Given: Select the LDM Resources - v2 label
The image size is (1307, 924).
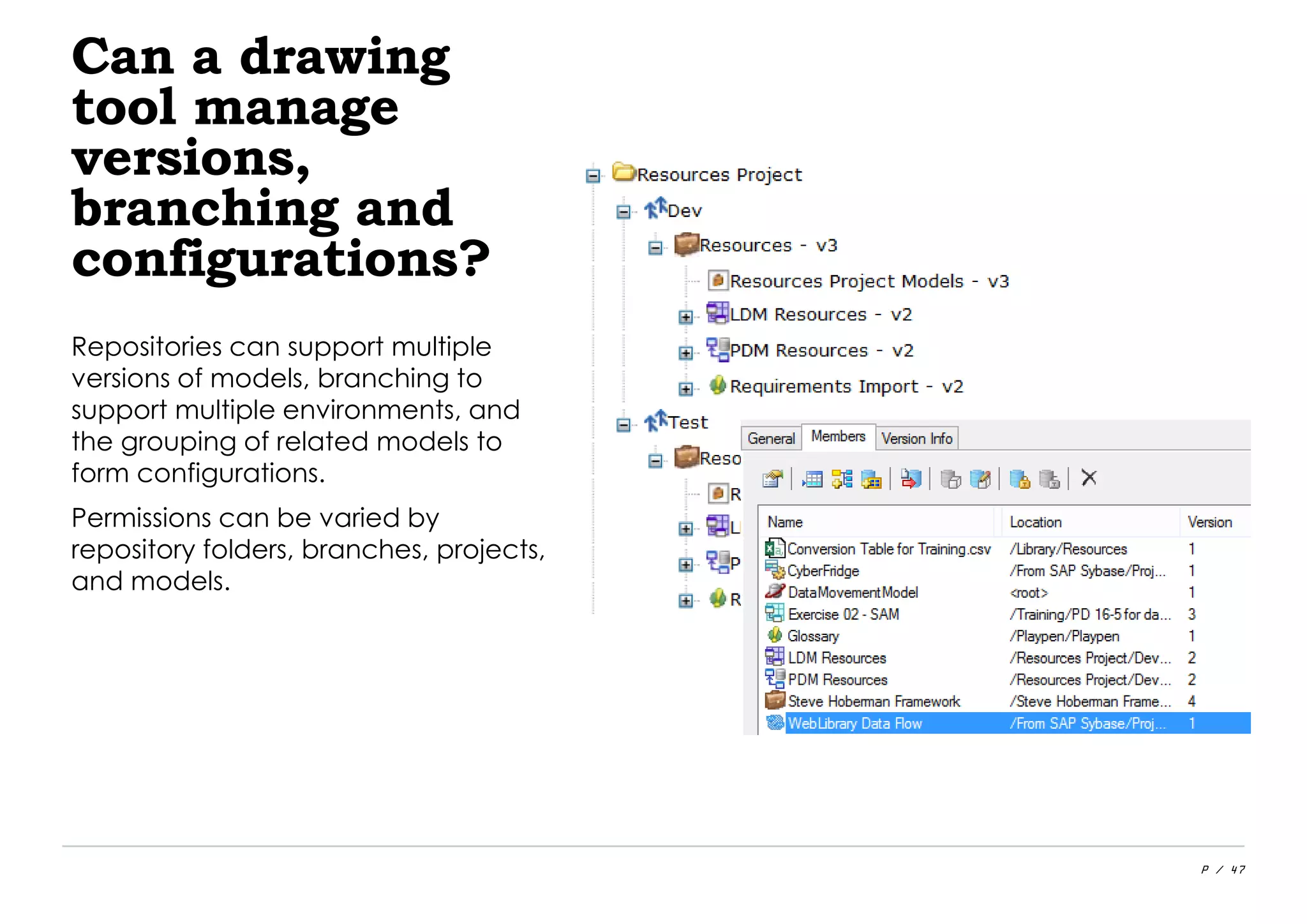Looking at the screenshot, I should [821, 315].
